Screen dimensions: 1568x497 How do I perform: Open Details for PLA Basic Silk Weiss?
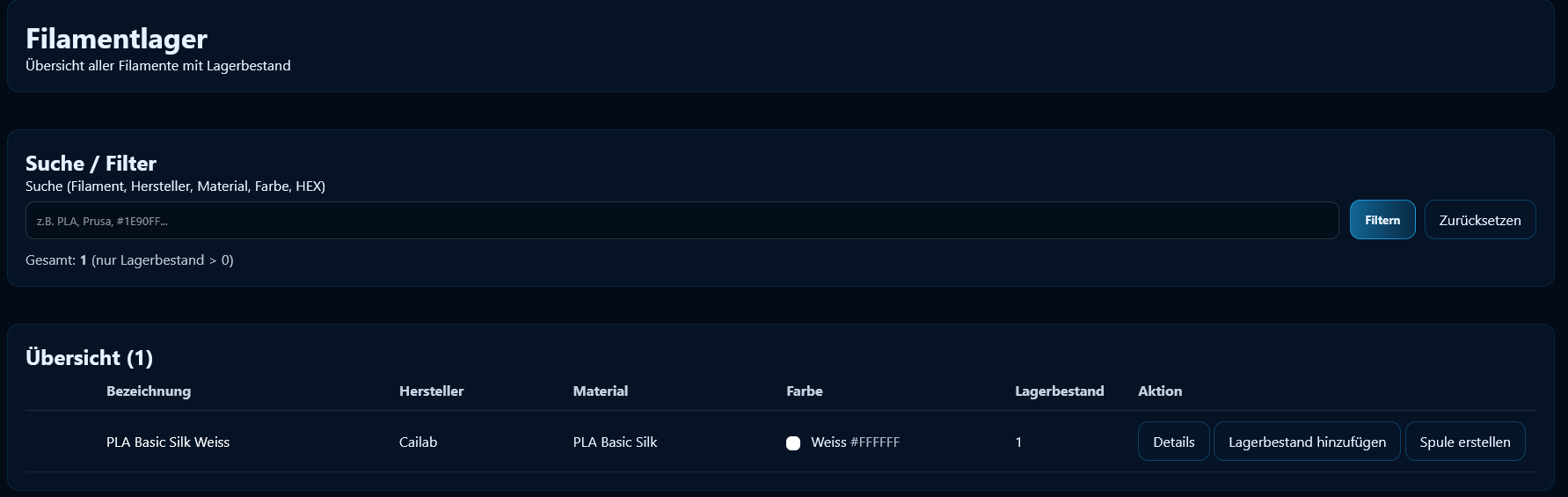1173,442
